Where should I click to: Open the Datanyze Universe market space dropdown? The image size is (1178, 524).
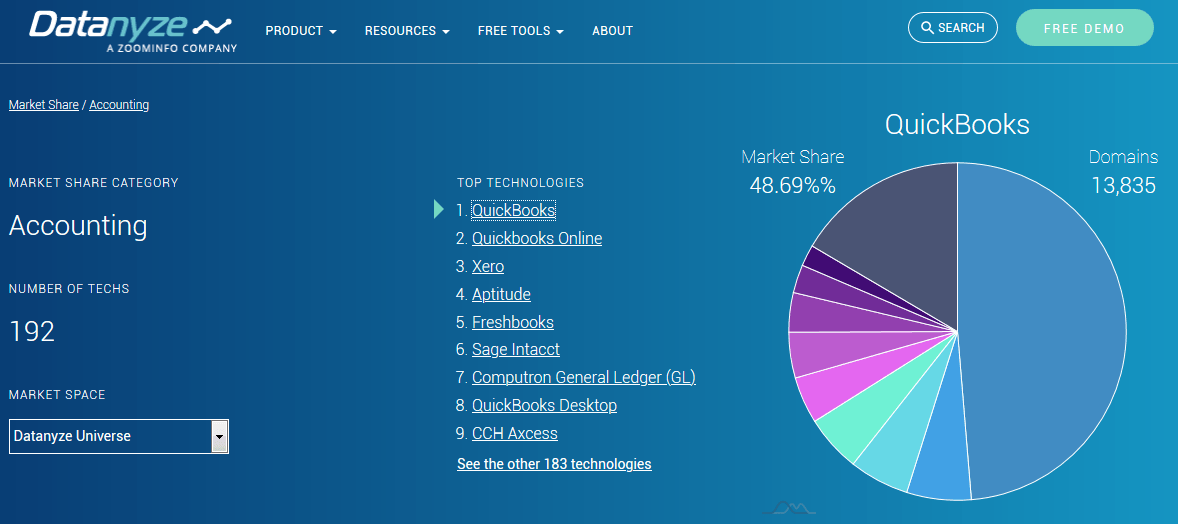(119, 436)
